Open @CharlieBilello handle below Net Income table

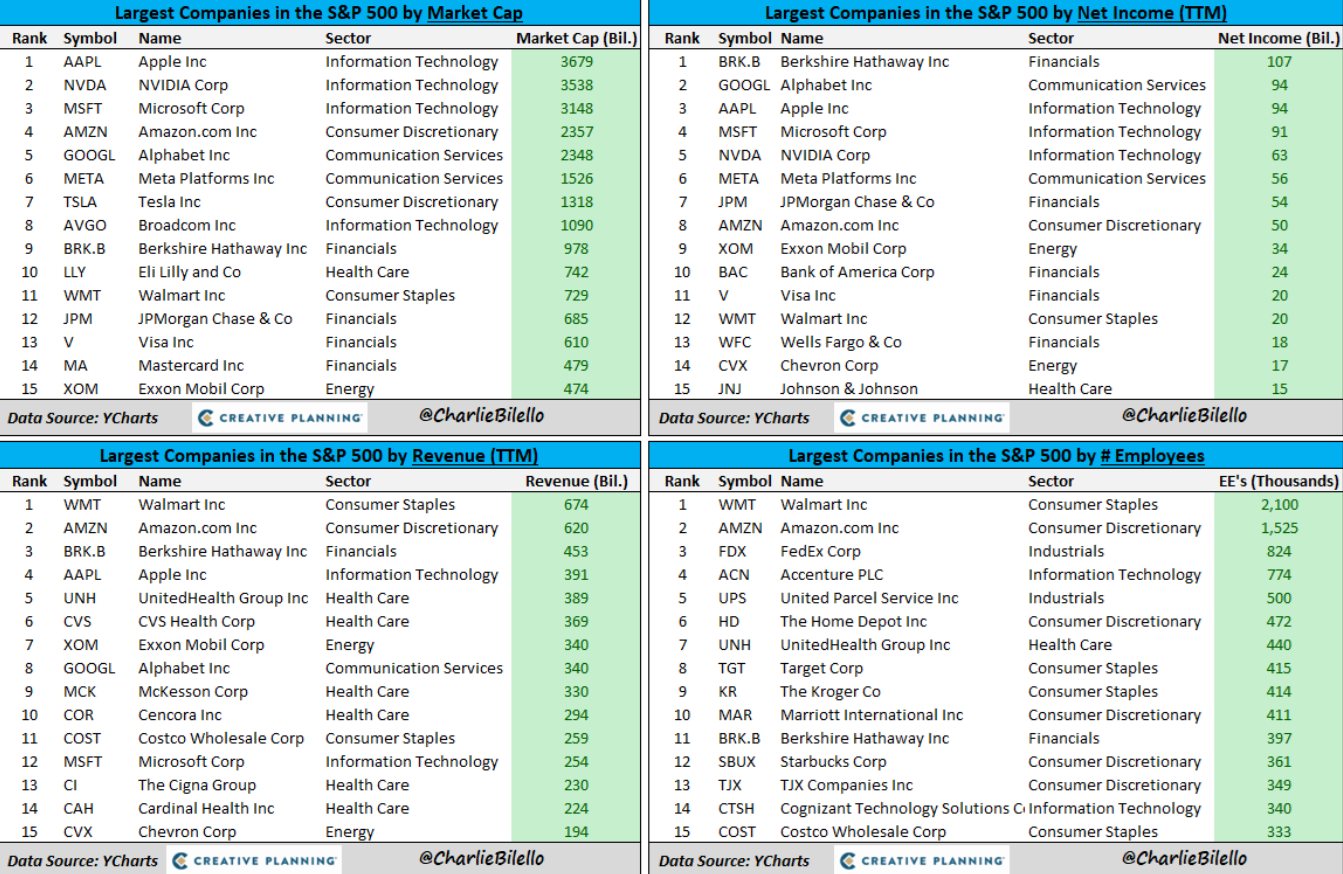click(x=1185, y=415)
